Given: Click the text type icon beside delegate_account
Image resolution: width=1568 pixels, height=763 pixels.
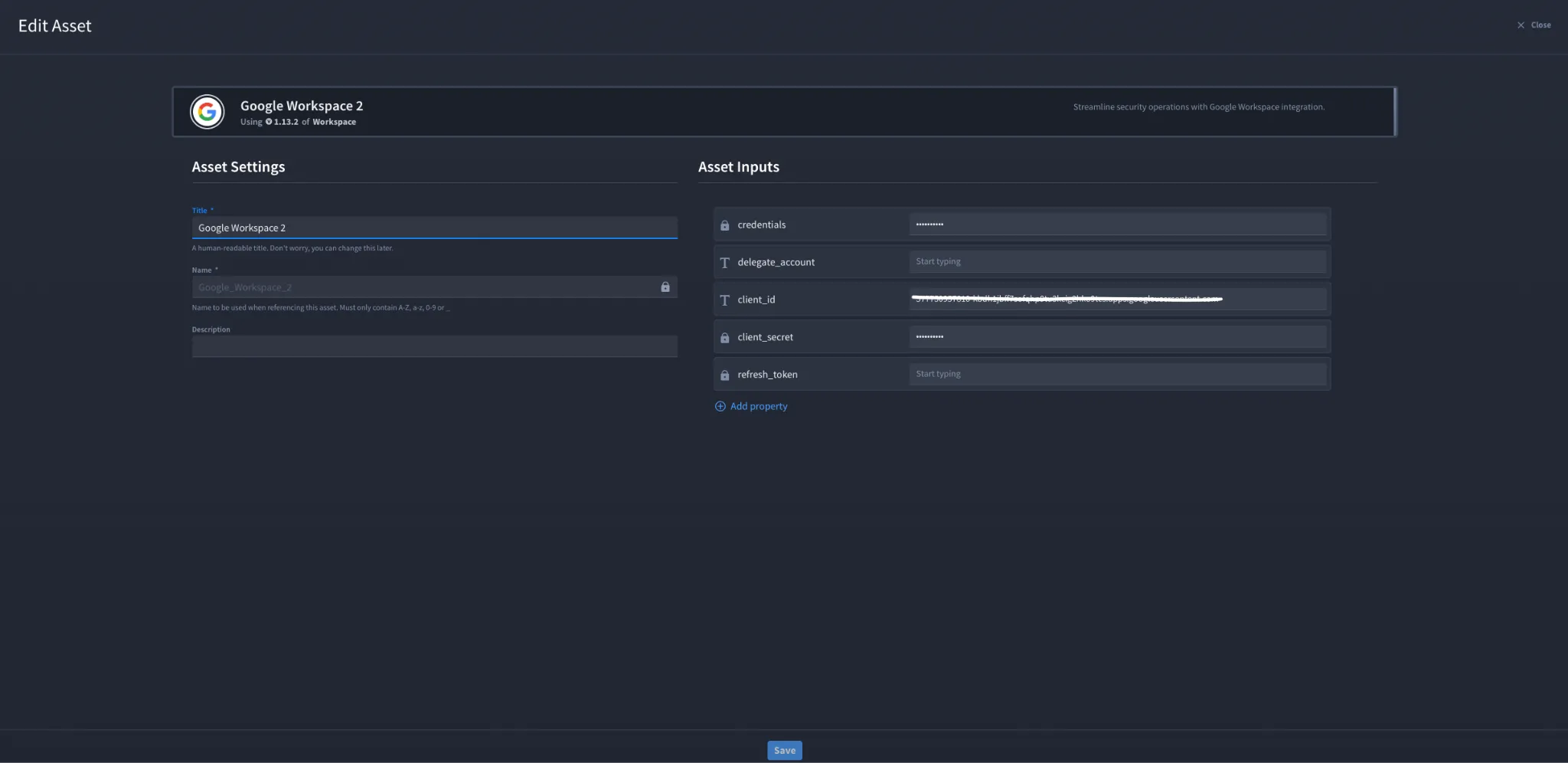Looking at the screenshot, I should (724, 263).
